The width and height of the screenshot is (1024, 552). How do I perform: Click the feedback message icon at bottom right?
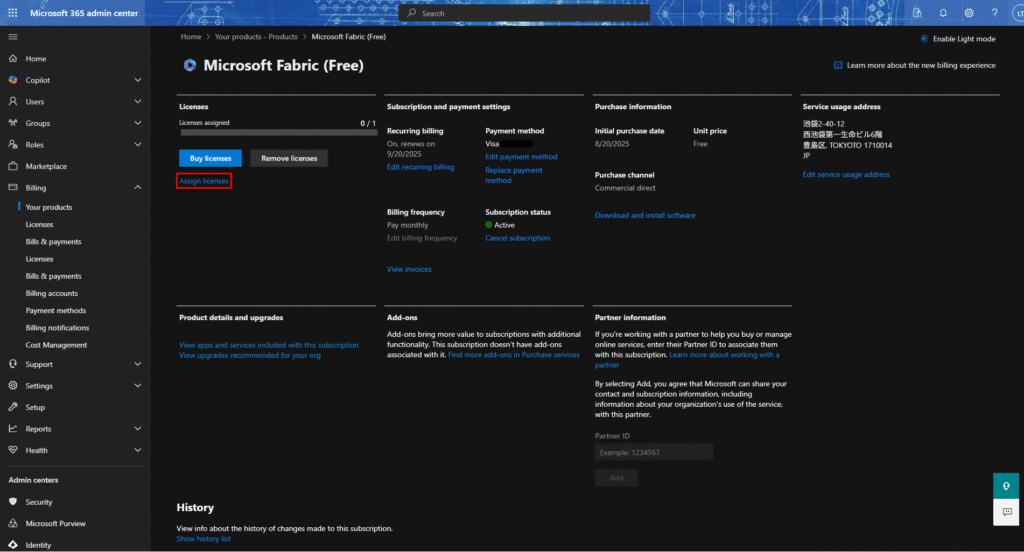(x=1007, y=511)
